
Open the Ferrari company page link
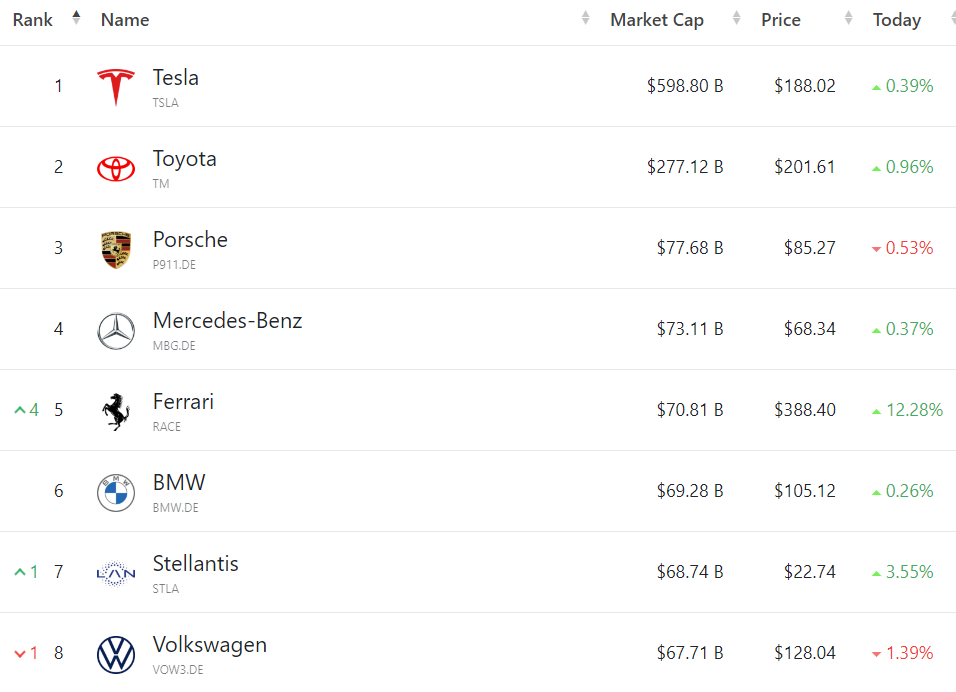click(x=183, y=402)
